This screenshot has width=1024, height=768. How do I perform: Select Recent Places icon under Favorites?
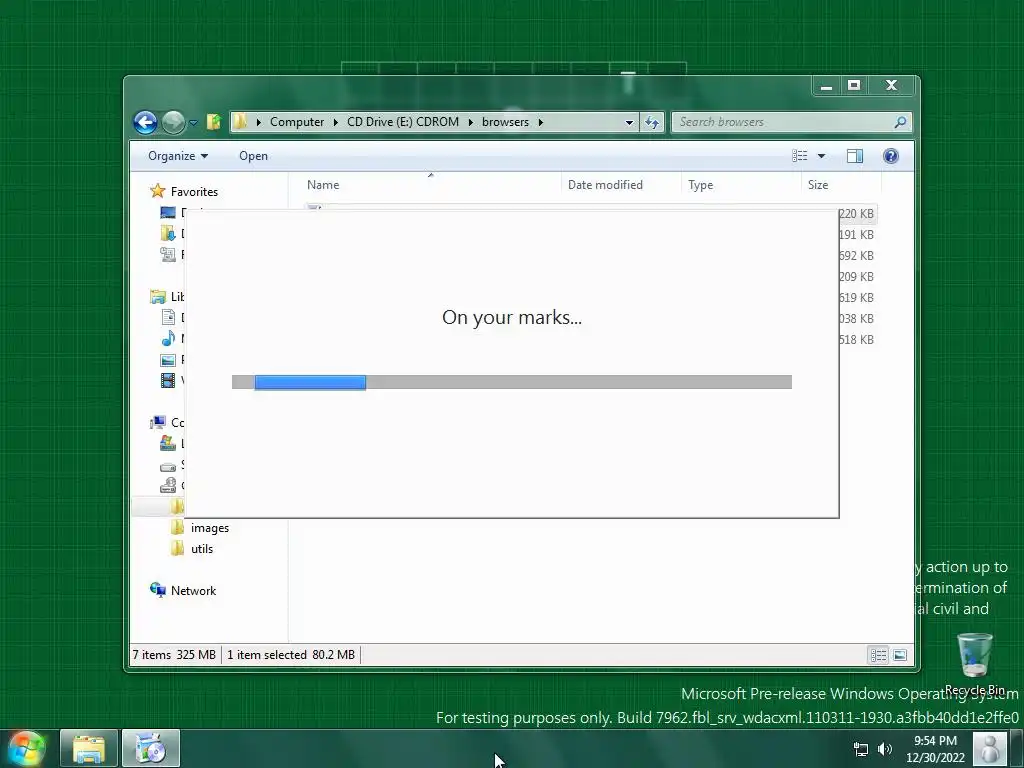(x=168, y=254)
